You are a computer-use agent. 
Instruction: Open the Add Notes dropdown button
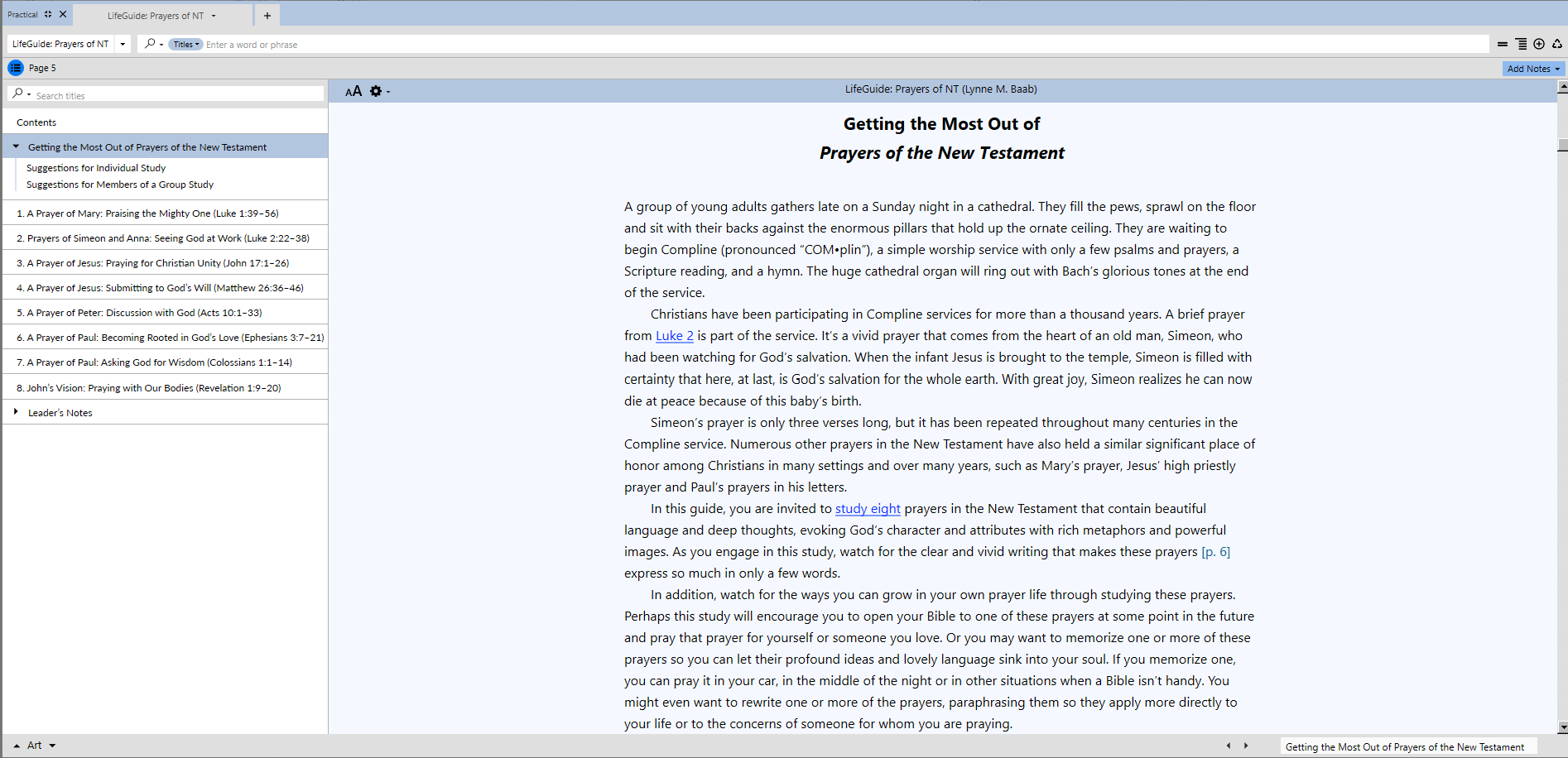point(1533,69)
